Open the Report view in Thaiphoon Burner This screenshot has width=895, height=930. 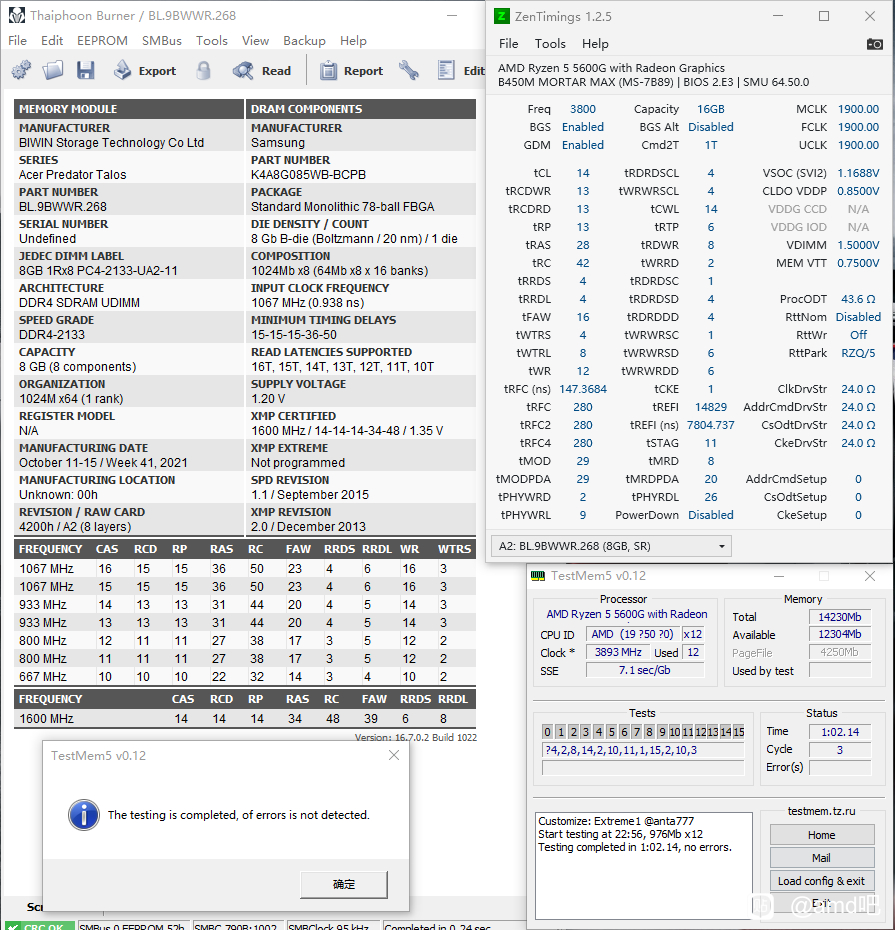click(352, 71)
